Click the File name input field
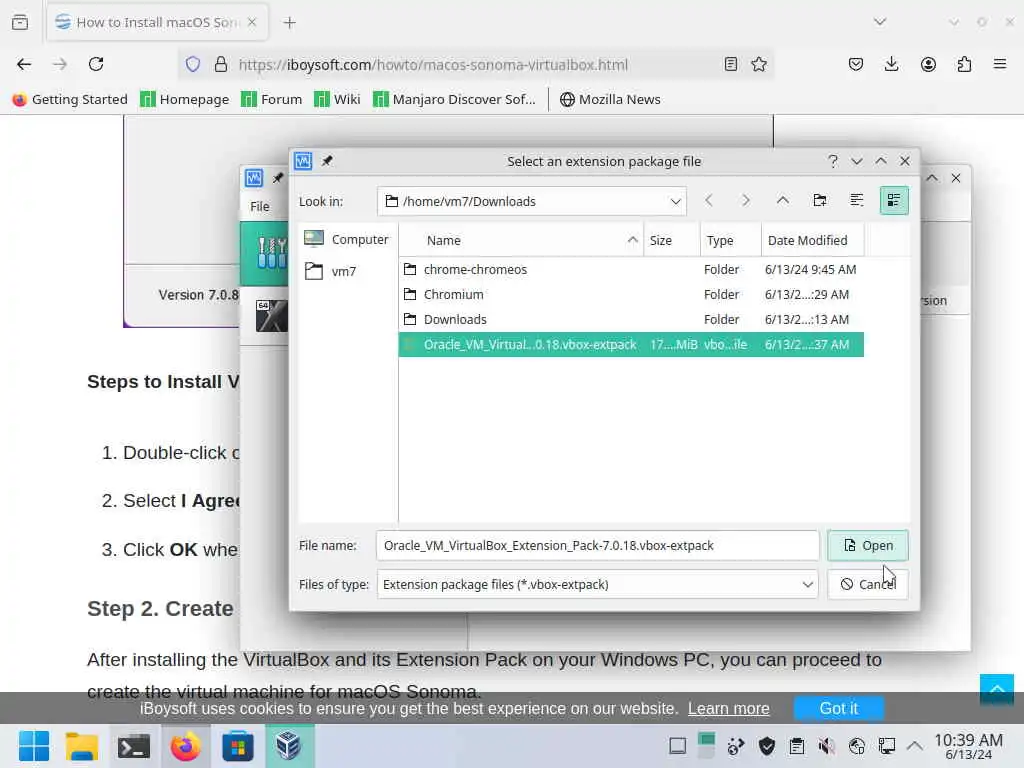The height and width of the screenshot is (768, 1024). click(x=597, y=545)
